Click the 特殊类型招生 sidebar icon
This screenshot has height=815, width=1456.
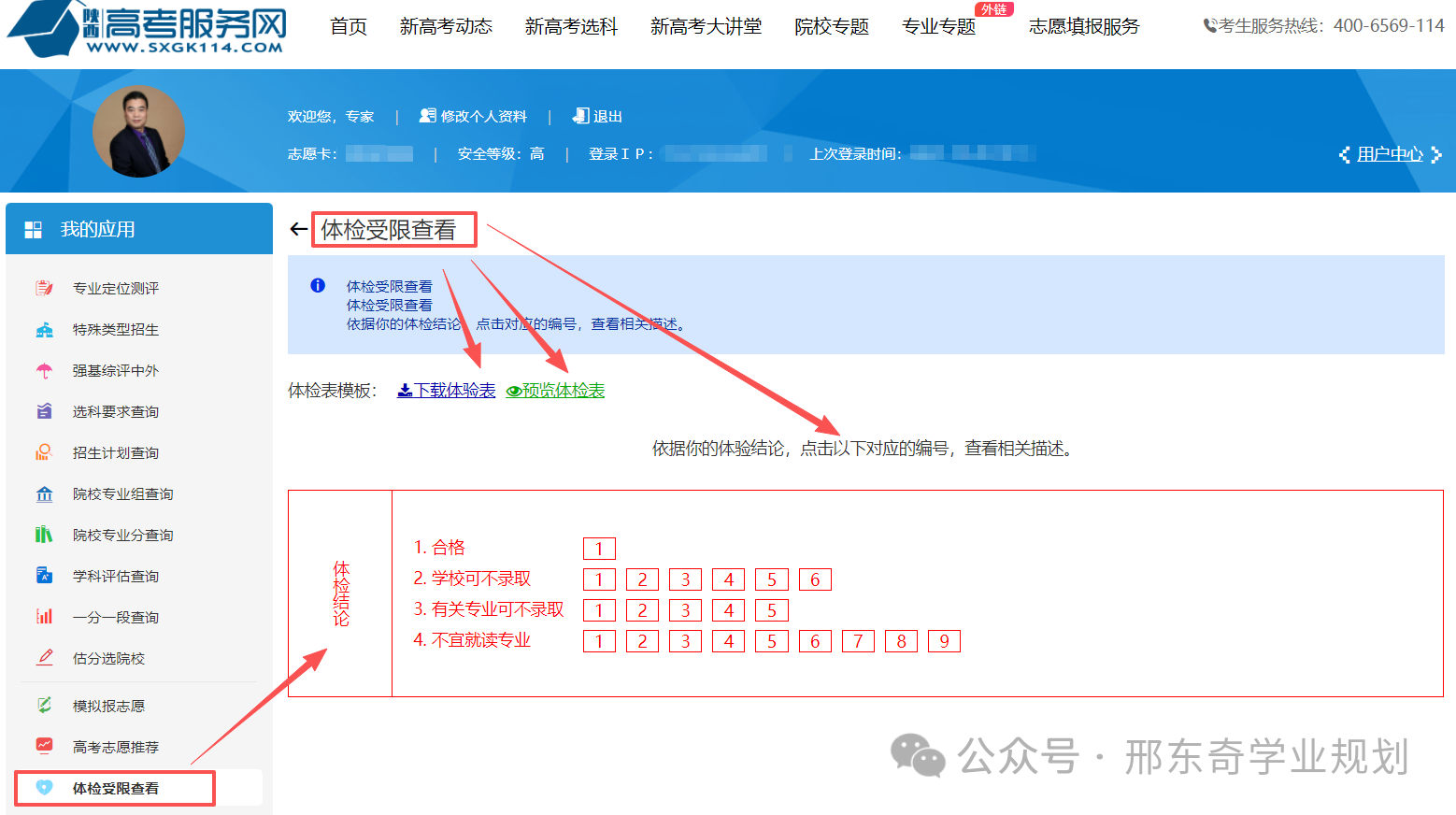pos(44,329)
